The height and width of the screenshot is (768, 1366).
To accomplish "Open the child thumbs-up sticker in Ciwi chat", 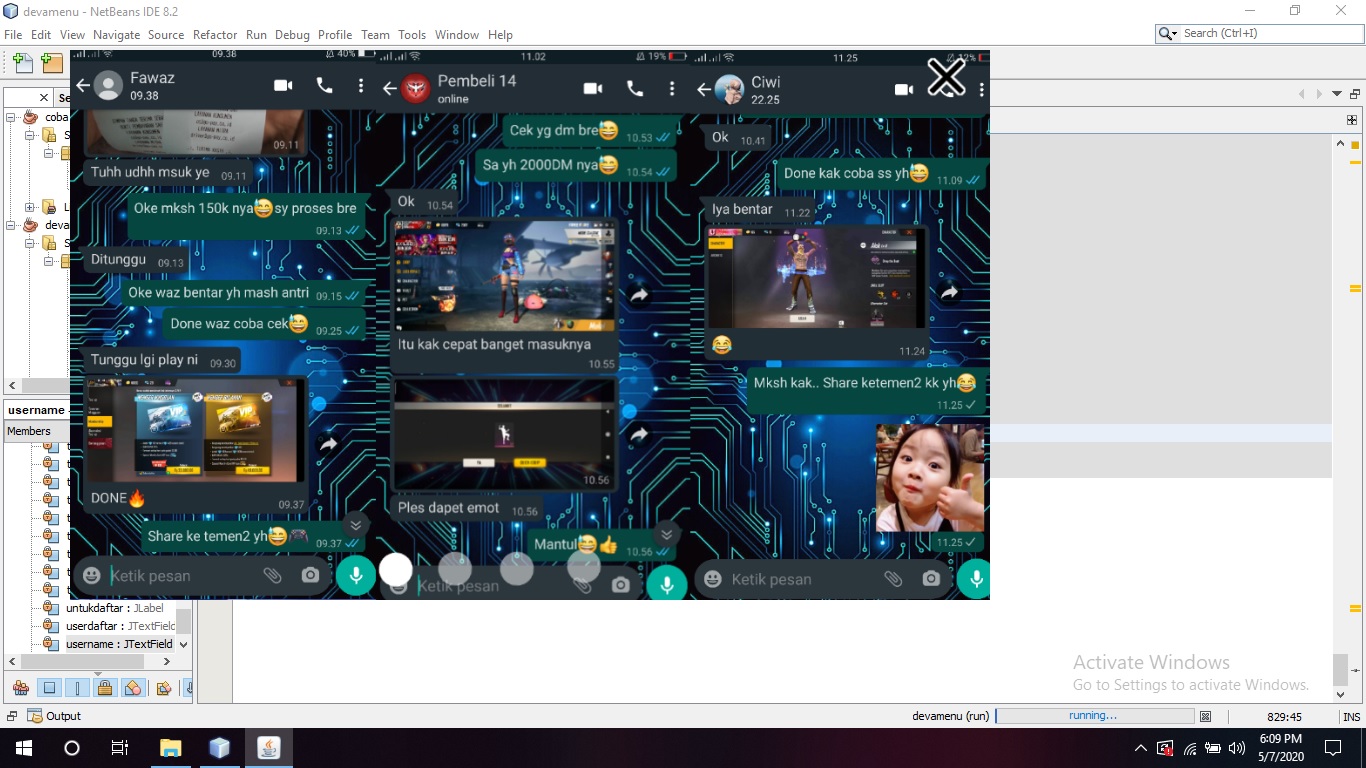I will pyautogui.click(x=929, y=478).
